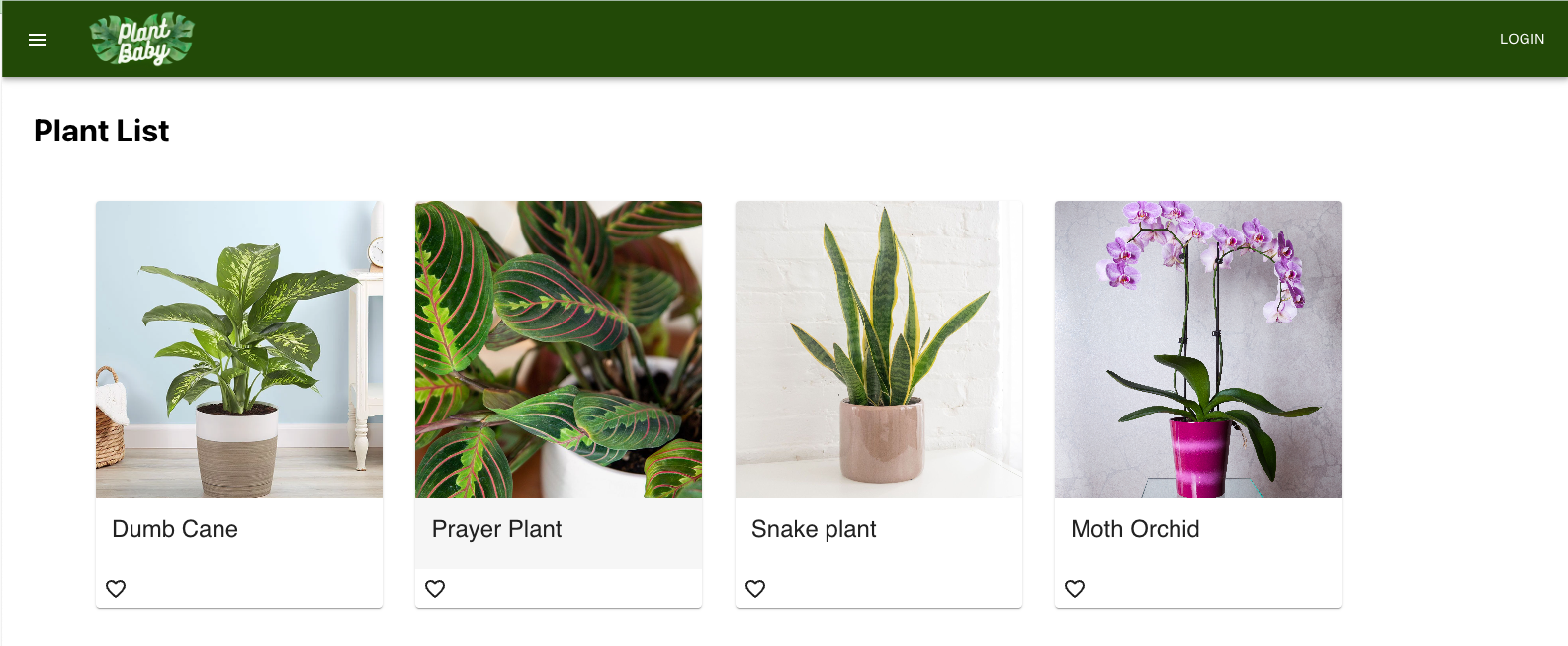Click the Dumb Cane photo

pos(238,348)
